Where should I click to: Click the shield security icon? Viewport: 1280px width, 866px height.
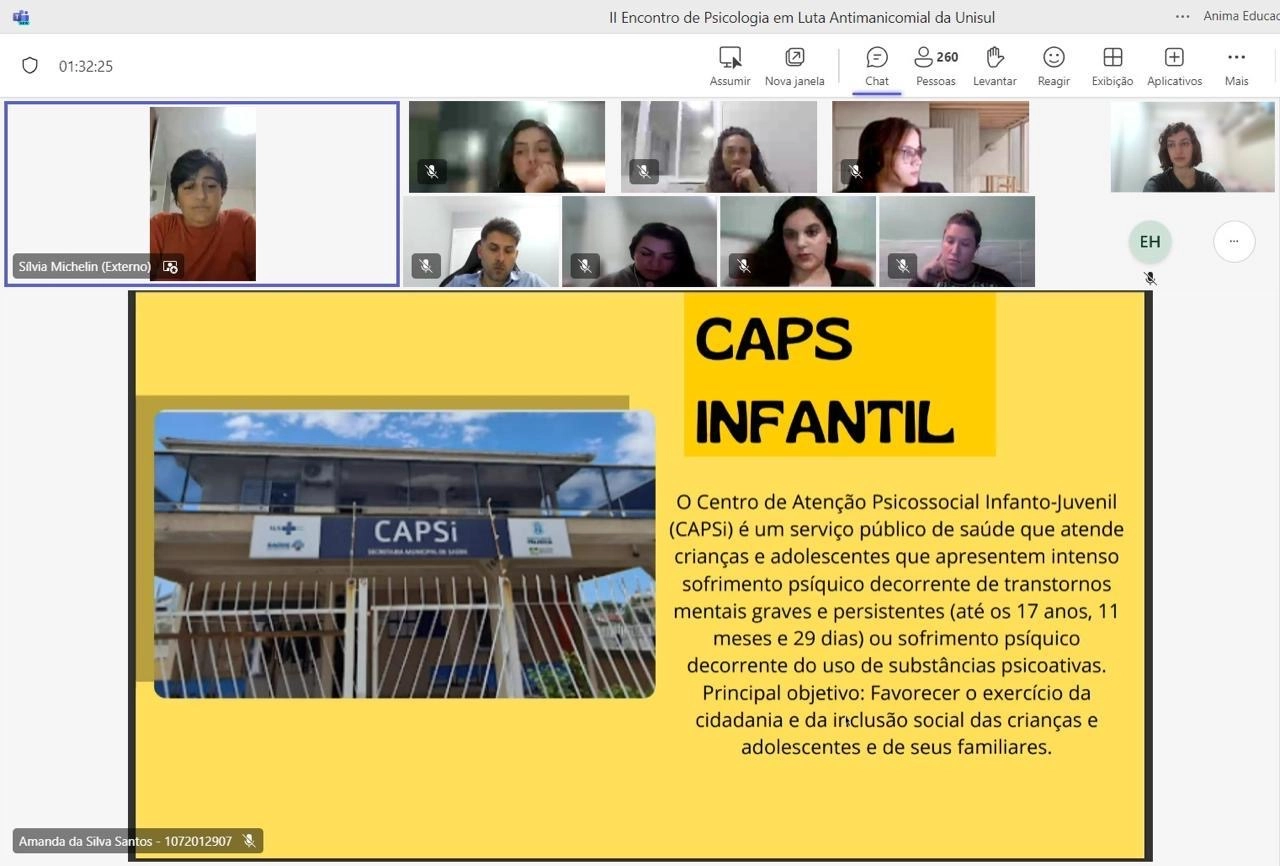(30, 66)
